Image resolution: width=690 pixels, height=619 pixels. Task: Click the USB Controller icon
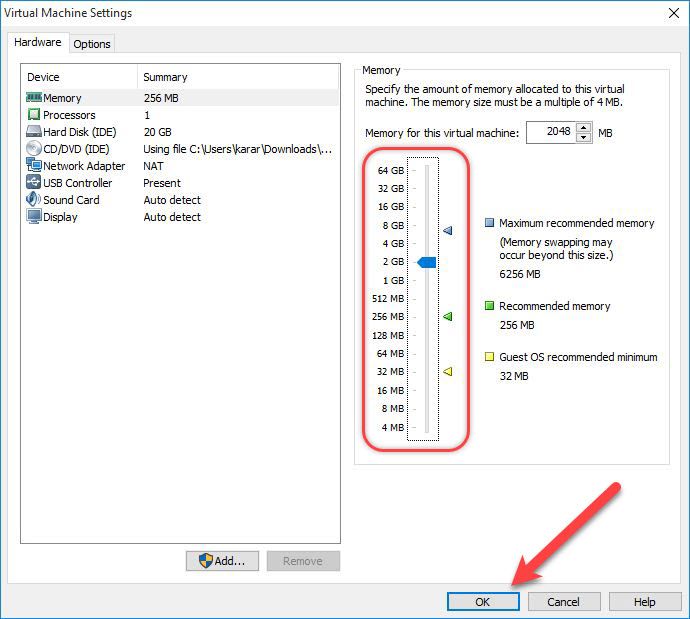[33, 182]
